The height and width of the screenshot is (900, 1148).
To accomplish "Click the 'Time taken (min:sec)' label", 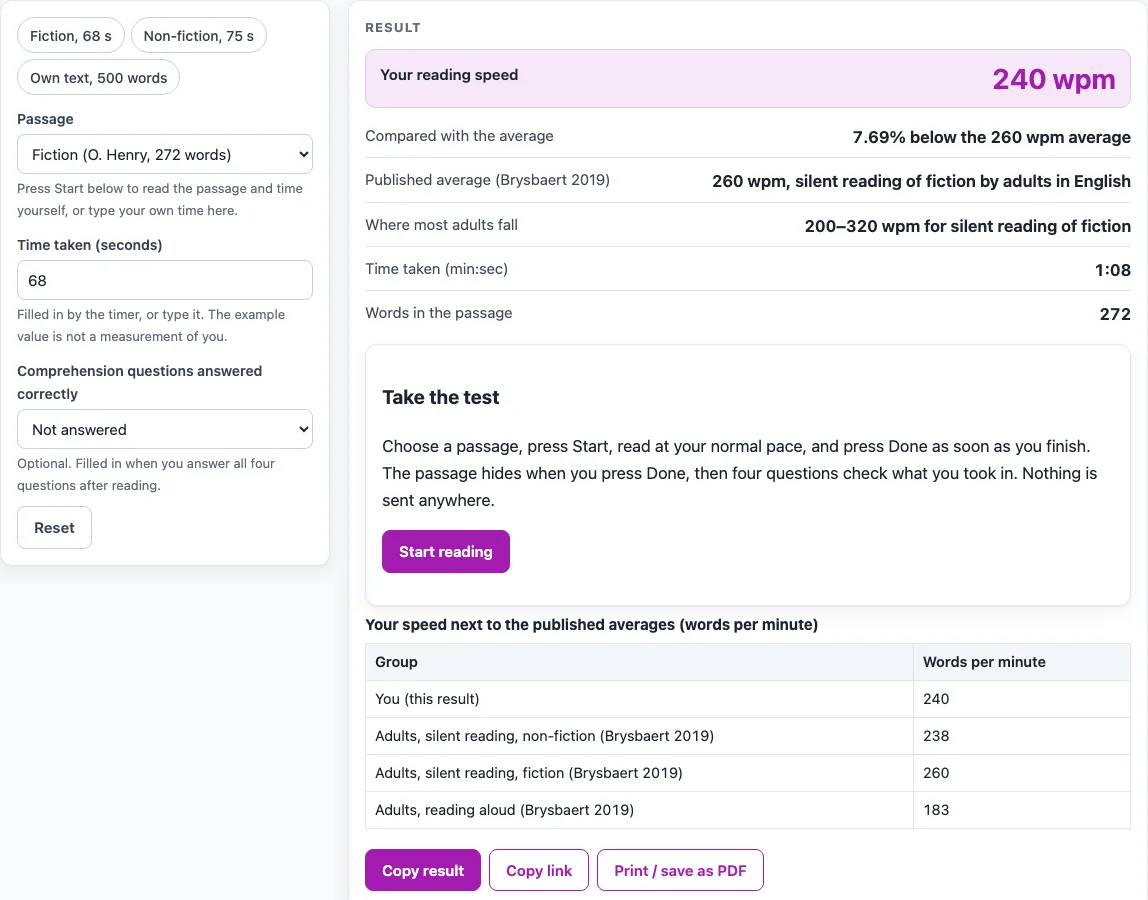I will 436,269.
